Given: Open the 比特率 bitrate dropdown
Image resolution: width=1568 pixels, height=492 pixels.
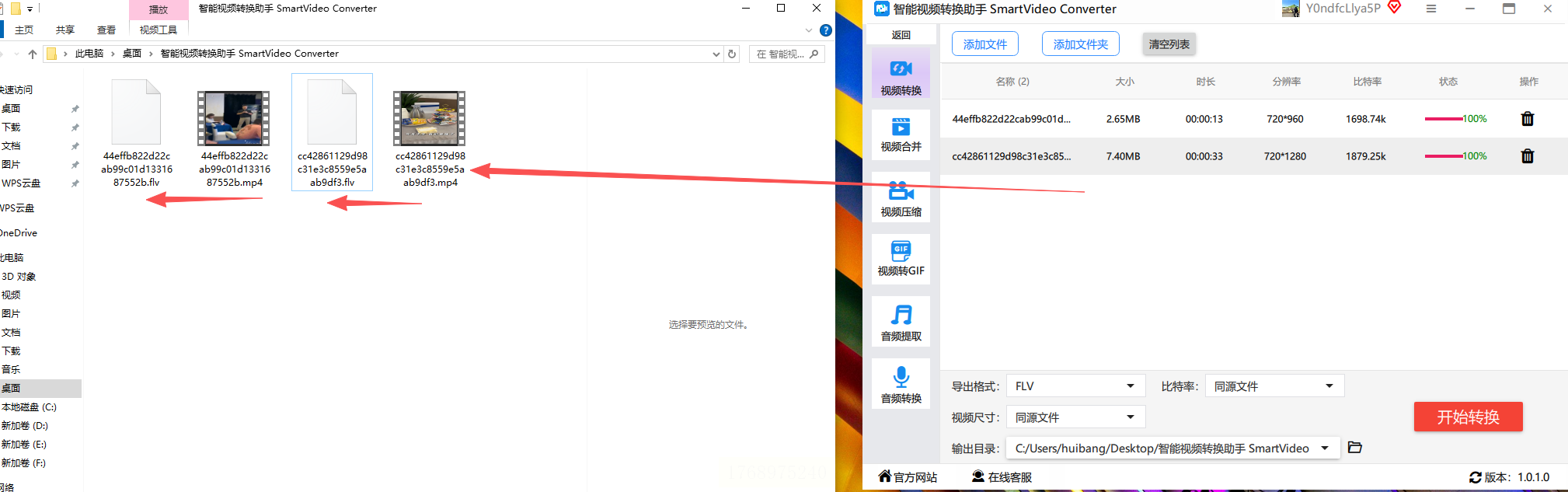Looking at the screenshot, I should [x=1274, y=386].
